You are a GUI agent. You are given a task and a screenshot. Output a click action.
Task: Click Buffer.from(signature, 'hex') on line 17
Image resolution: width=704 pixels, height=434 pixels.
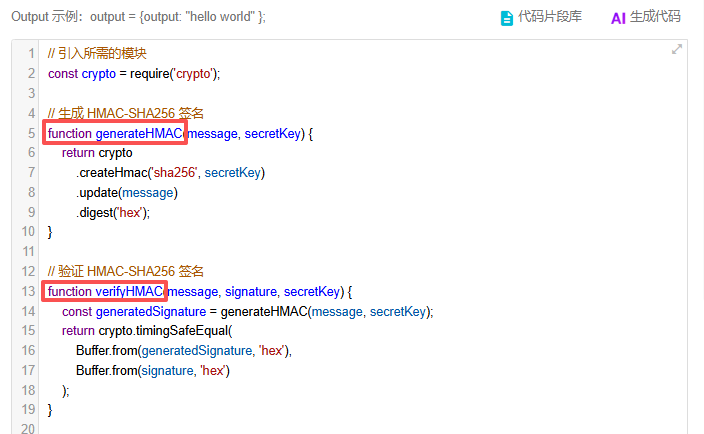[x=153, y=370]
